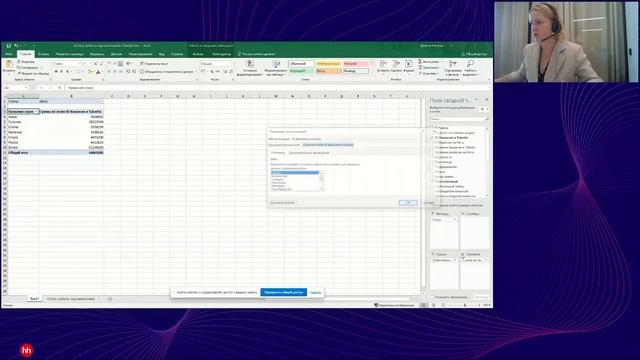This screenshot has width=640, height=360.
Task: Switch to the Вставка ribbon tab
Action: pyautogui.click(x=44, y=54)
